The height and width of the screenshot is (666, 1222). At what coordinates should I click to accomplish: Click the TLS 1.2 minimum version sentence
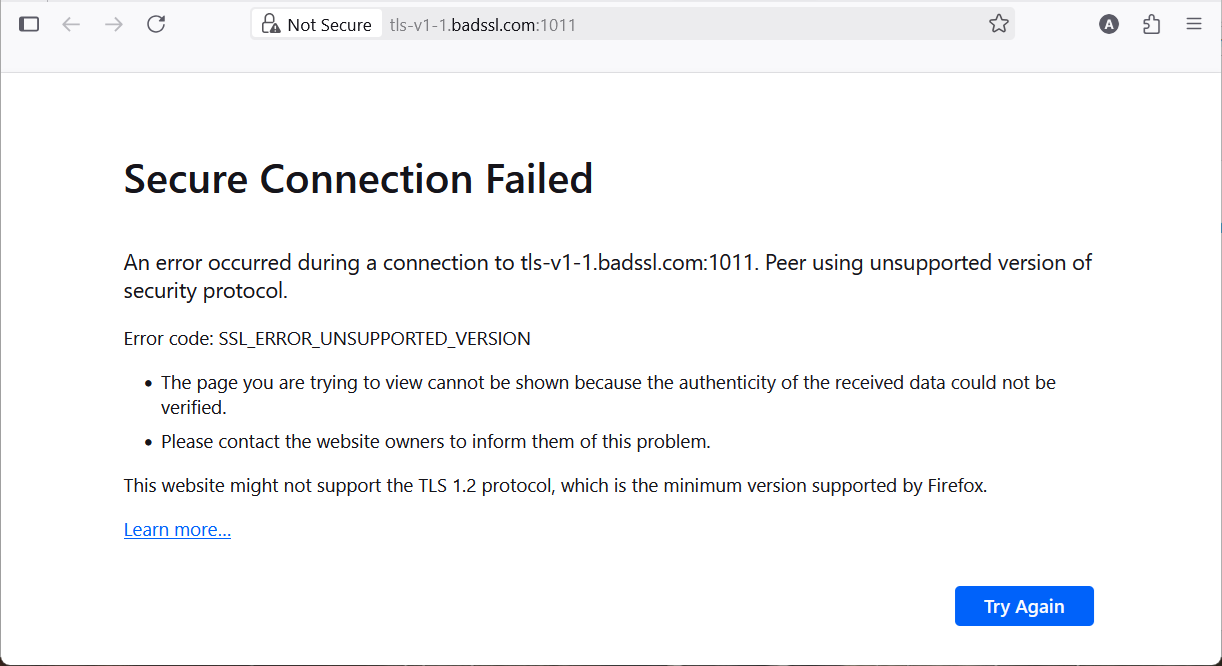click(555, 486)
